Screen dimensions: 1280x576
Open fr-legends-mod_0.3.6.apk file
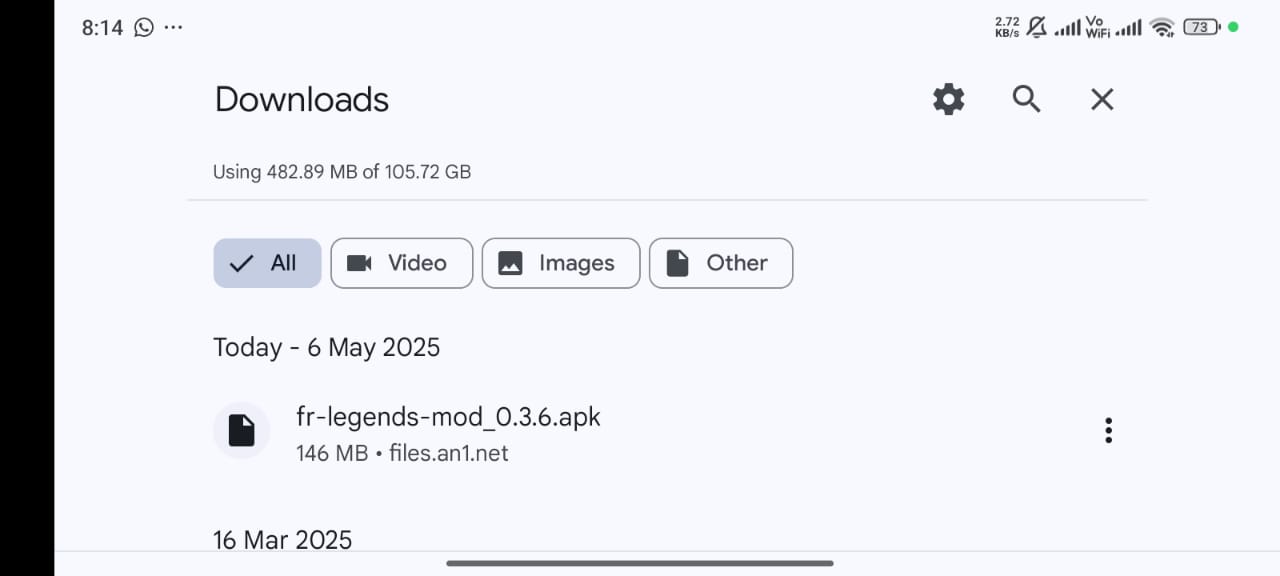(x=449, y=416)
